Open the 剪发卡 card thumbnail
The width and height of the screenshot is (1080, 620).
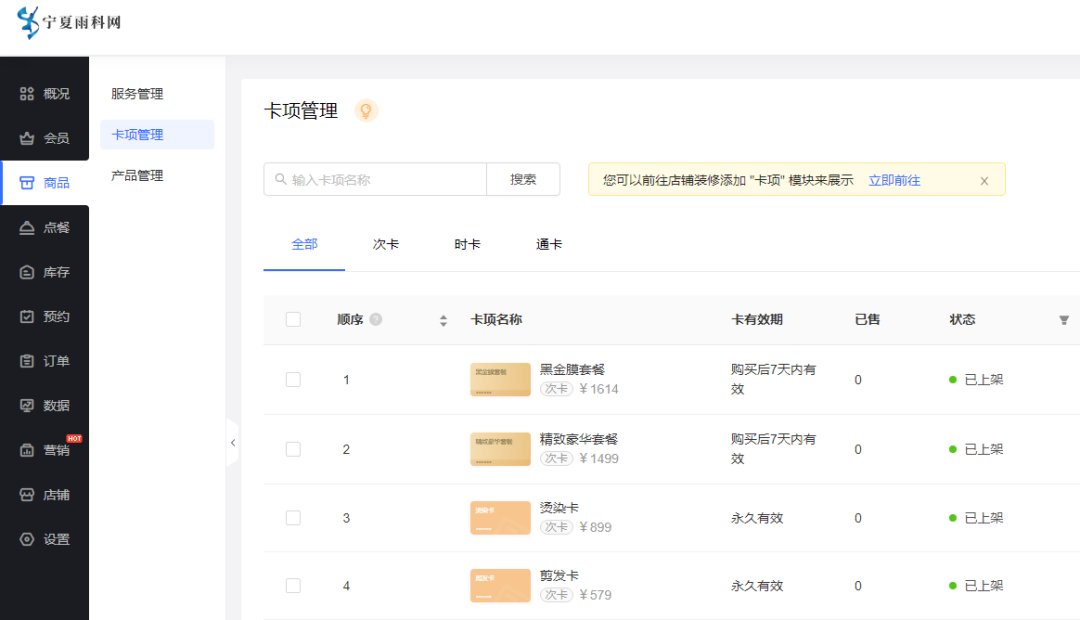coord(501,586)
